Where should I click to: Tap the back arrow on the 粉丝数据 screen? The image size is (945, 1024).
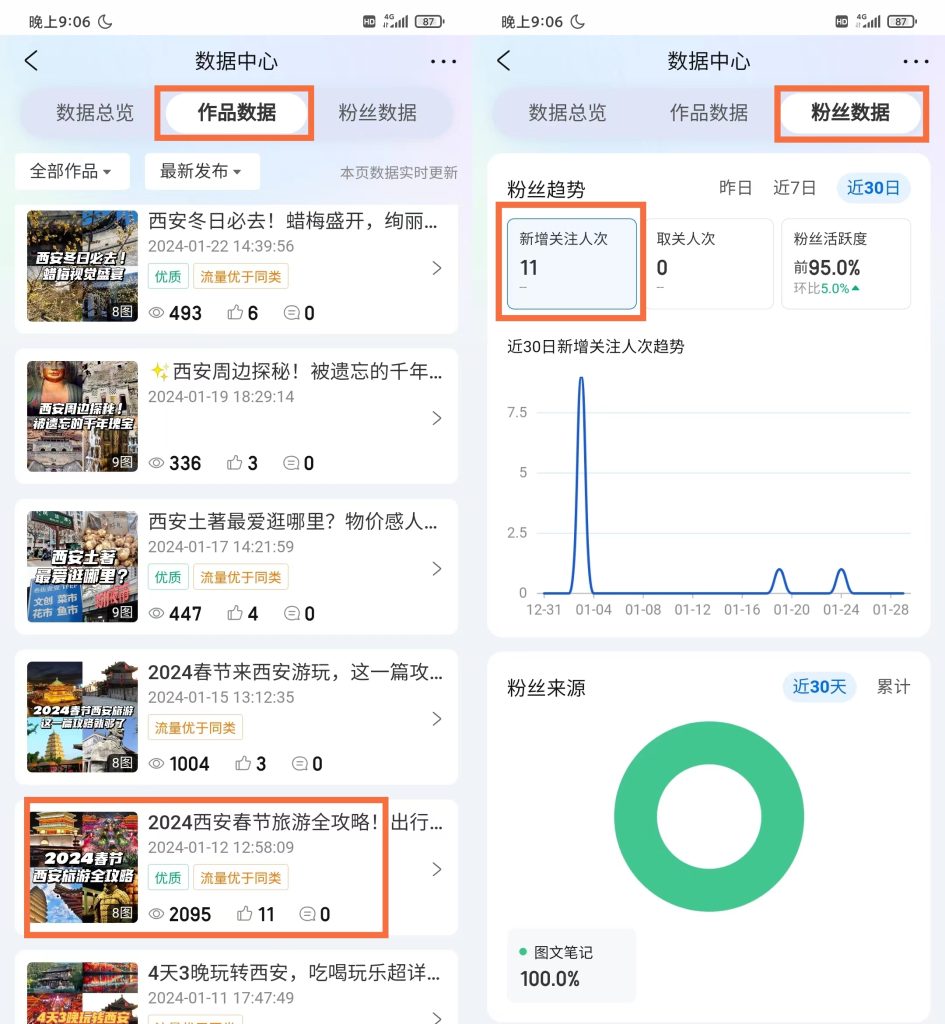point(504,61)
